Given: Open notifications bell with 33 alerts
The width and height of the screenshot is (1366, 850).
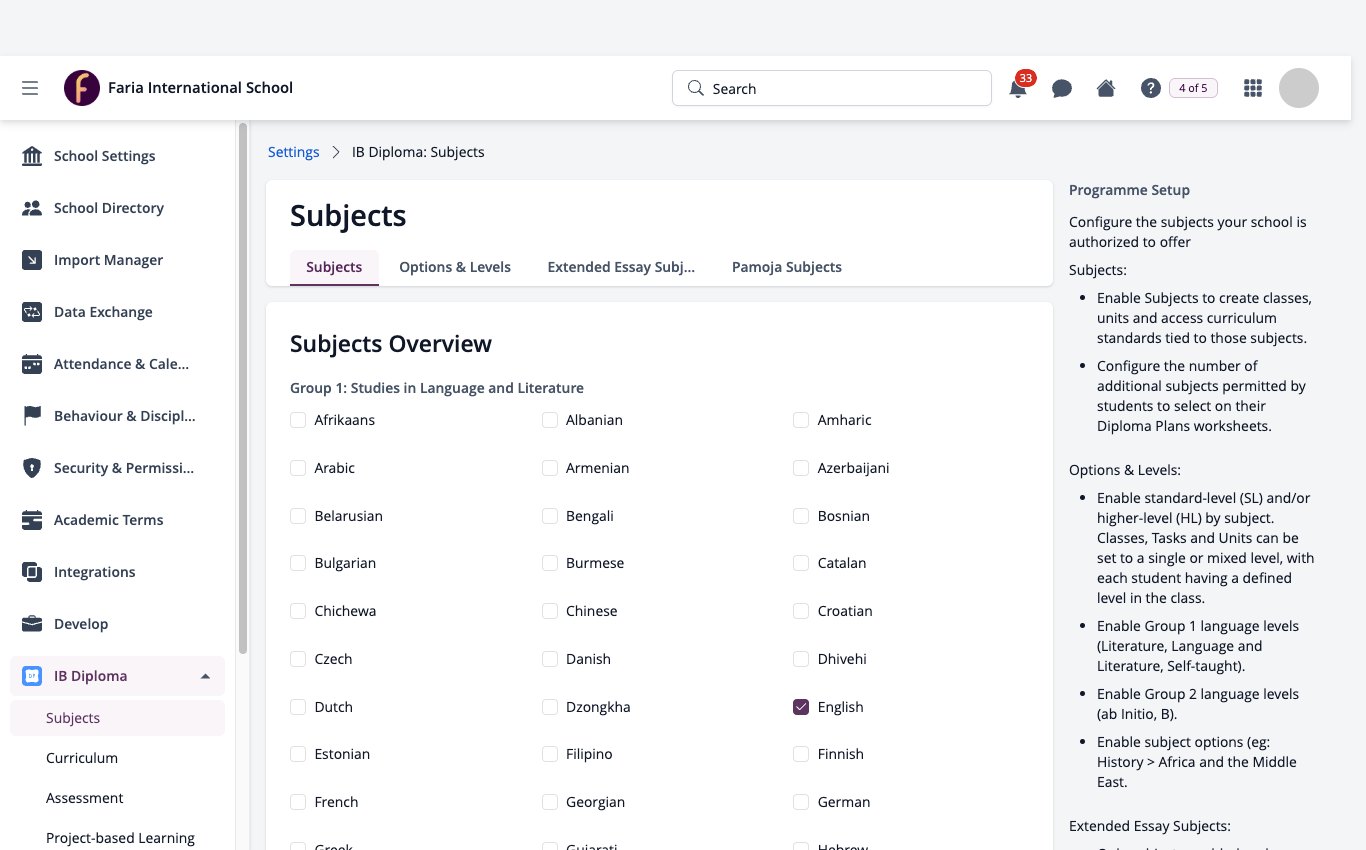Looking at the screenshot, I should (x=1018, y=88).
